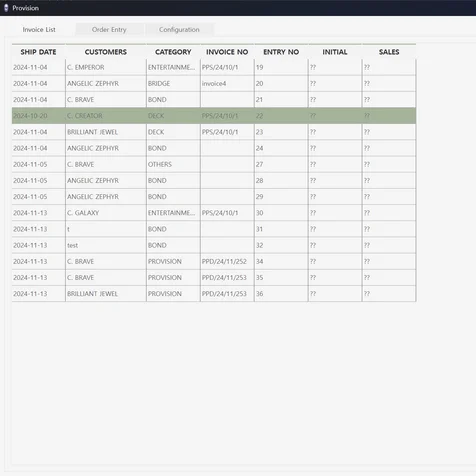Select the C. GALAXY entertainment row
Viewport: 476px width, 476px height.
214,213
